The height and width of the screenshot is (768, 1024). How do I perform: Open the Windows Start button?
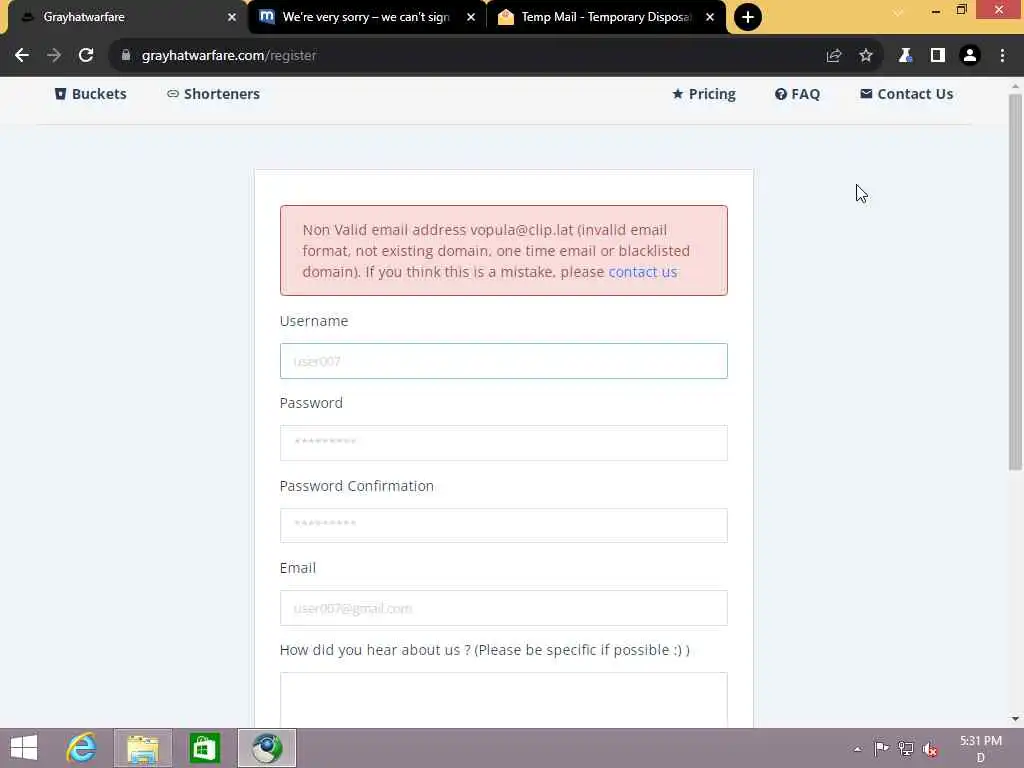coord(24,748)
